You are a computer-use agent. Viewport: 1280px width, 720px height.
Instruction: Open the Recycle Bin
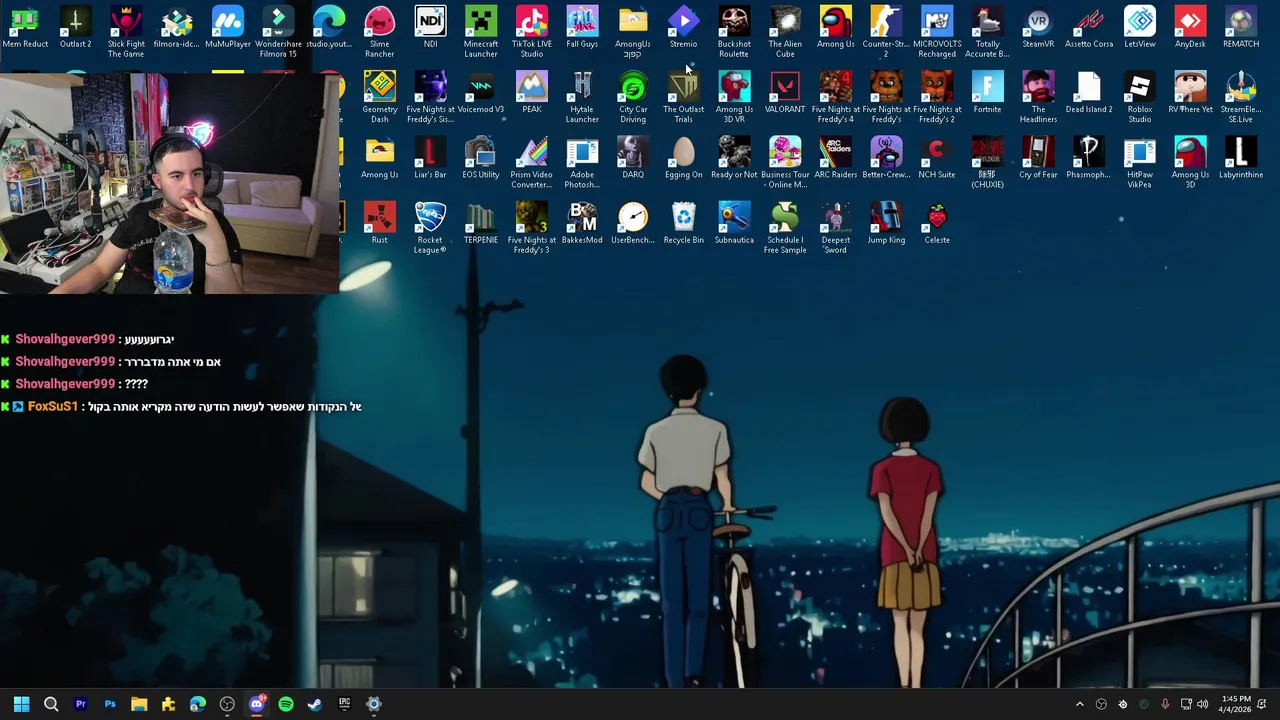tap(683, 223)
